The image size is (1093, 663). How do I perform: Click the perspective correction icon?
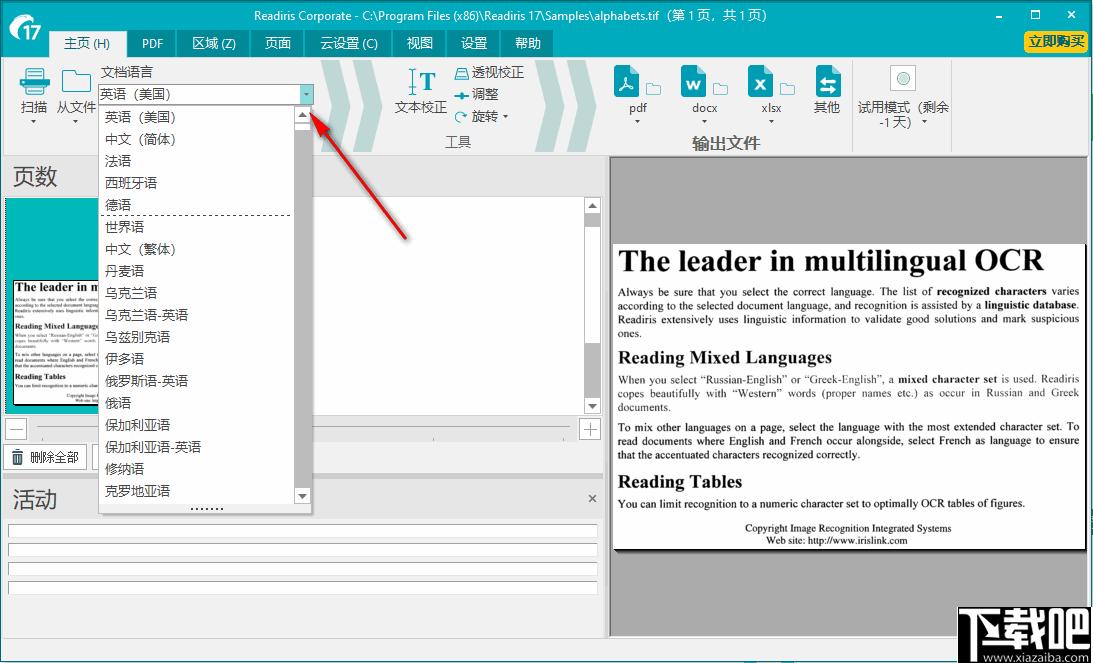point(461,73)
